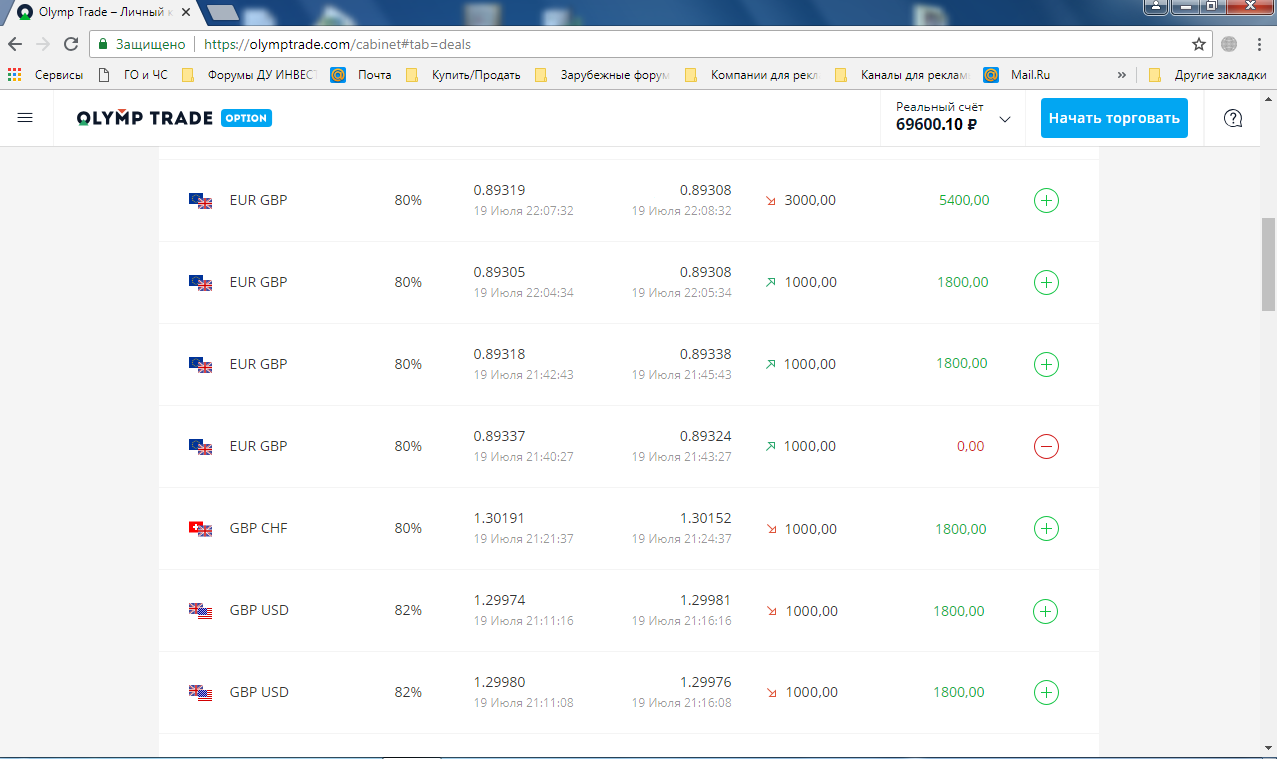Open Зарубежные форум bookmark folder
Screen dimensions: 1277x759
coord(602,74)
